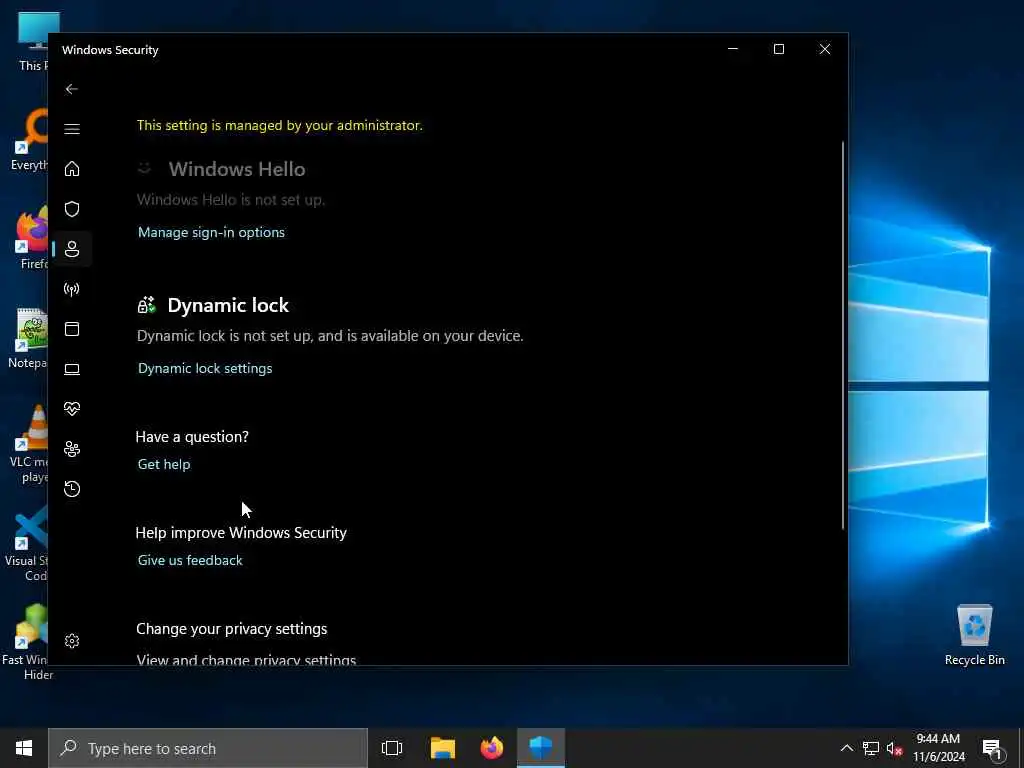Select the Visual Studio Code desktop icon
The height and width of the screenshot is (768, 1024).
26,543
